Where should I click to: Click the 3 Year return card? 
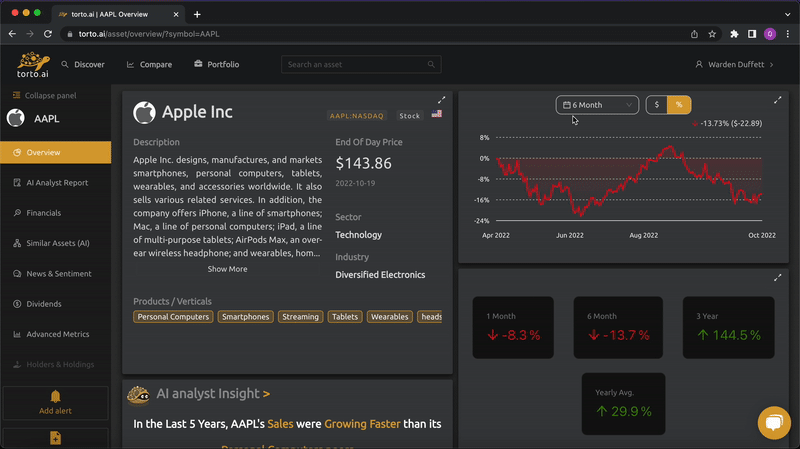pyautogui.click(x=729, y=328)
